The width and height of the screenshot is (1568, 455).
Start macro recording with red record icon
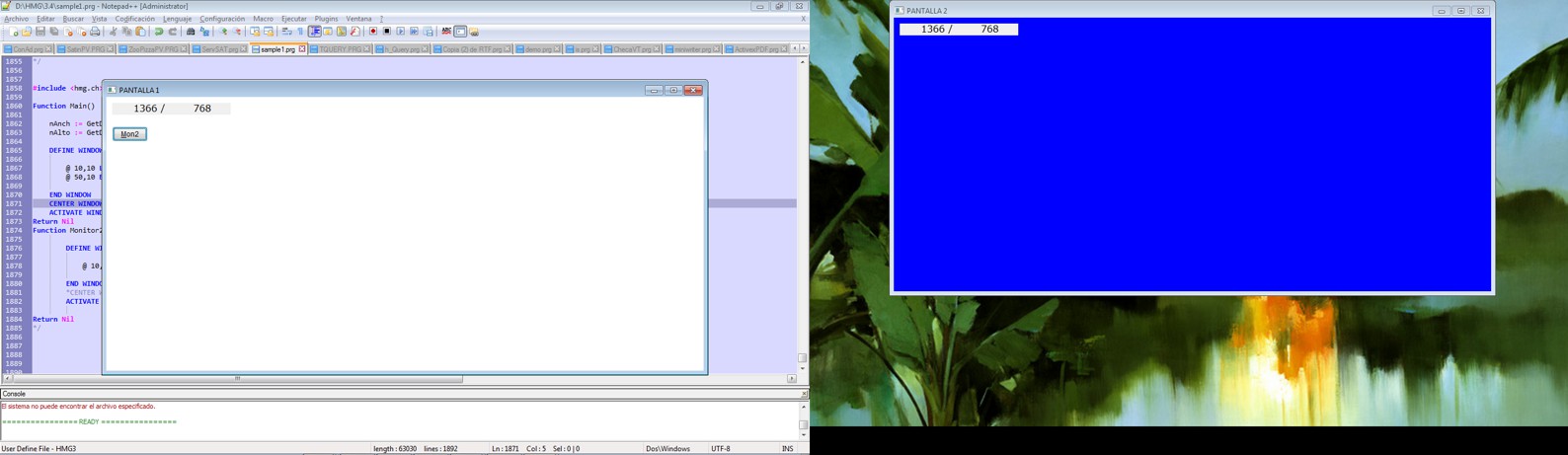373,32
